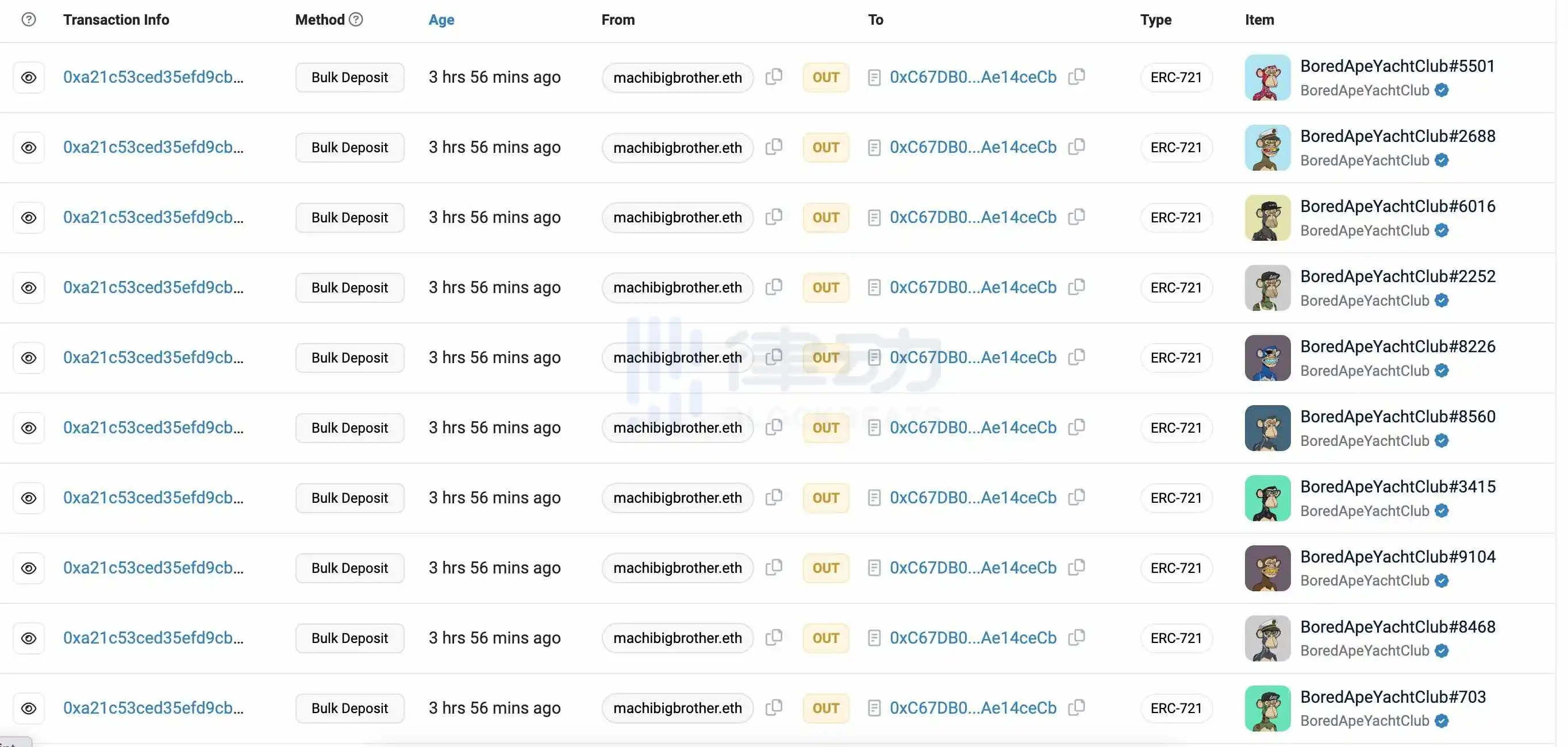
Task: Preview transaction in the BoredApeYachtClub#8560 row
Action: click(29, 428)
